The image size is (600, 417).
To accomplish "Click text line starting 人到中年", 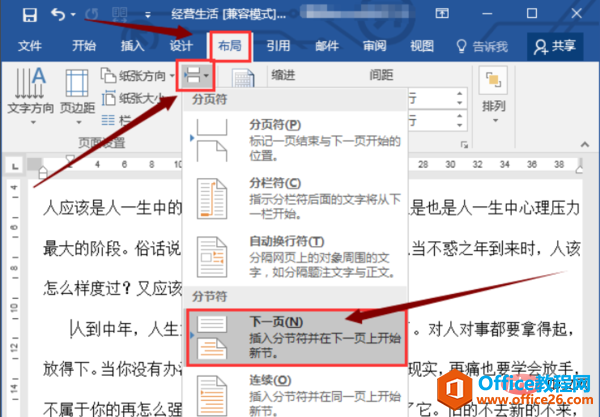I will (x=126, y=329).
